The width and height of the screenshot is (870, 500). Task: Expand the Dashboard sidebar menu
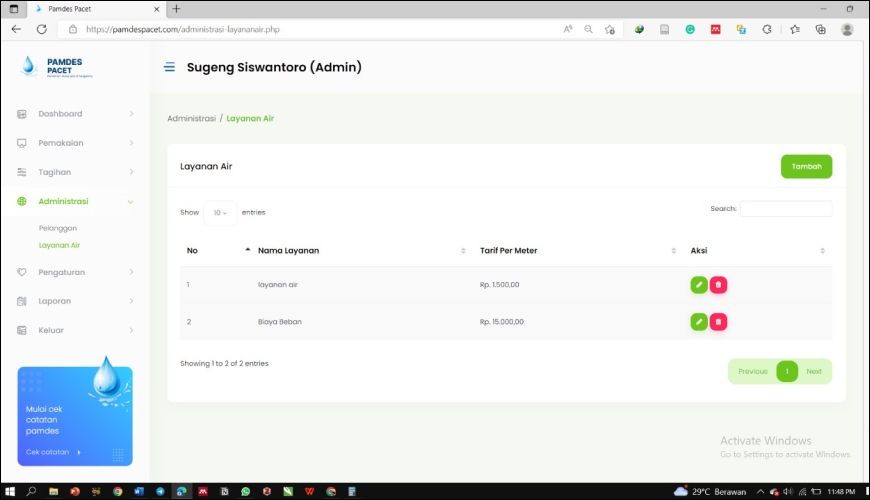[76, 114]
